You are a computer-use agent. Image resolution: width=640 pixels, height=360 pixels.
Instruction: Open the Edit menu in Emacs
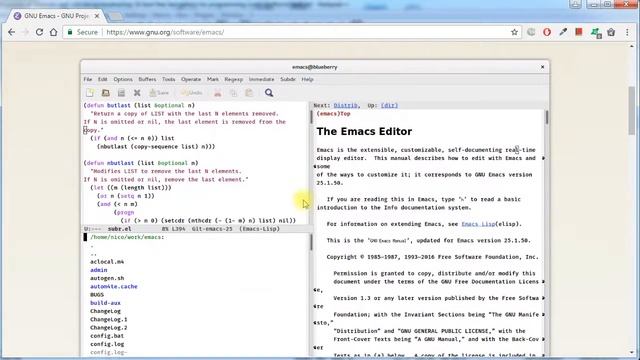point(102,79)
